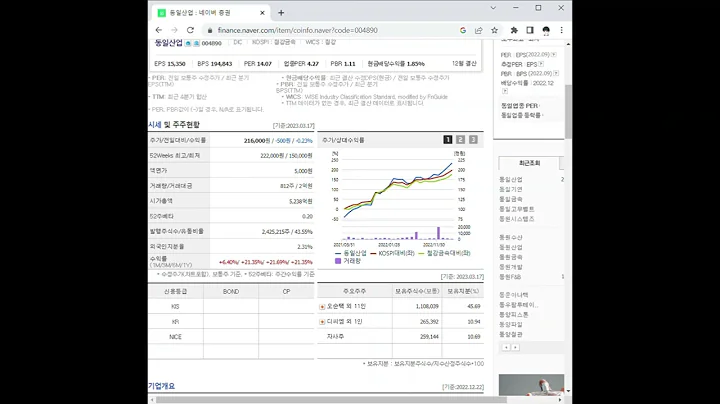Open a new browser tab

pos(281,13)
